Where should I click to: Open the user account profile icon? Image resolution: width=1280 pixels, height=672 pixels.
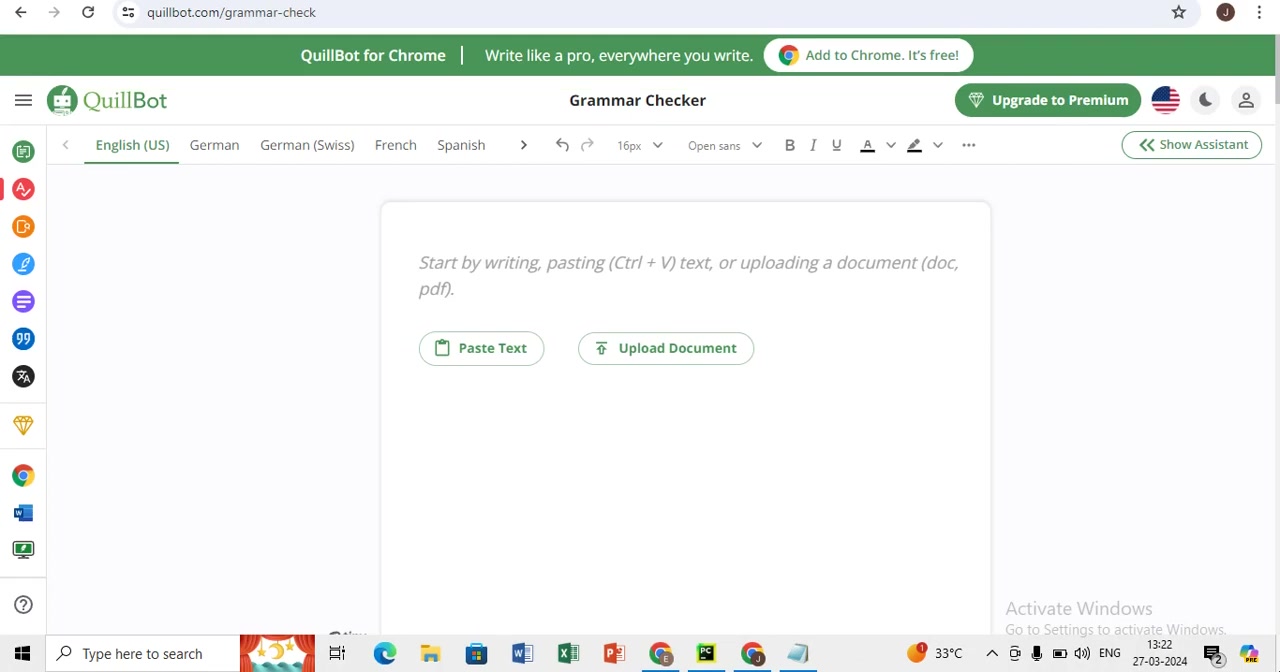pos(1246,100)
